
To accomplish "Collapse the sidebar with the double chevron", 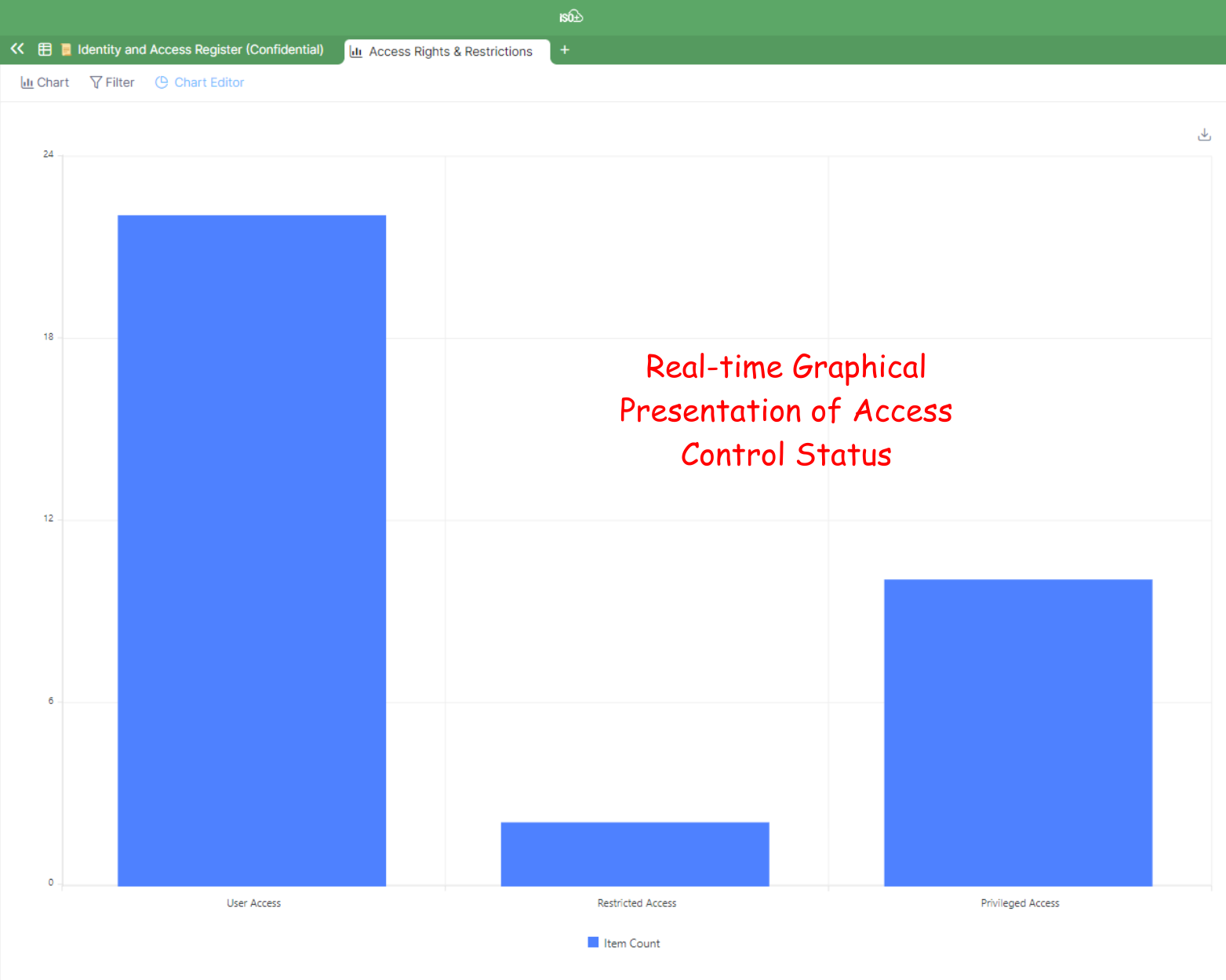I will pos(17,49).
